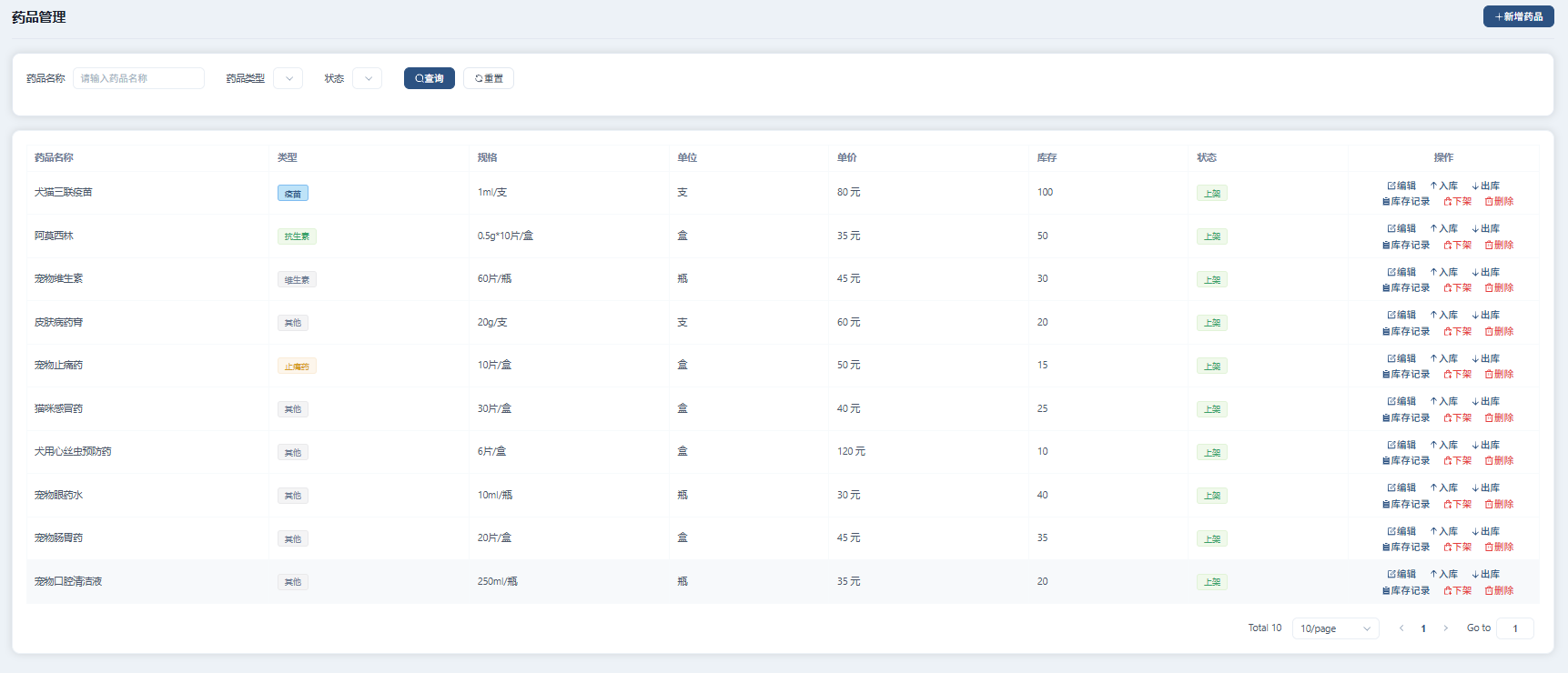The width and height of the screenshot is (1568, 673).
Task: Stock in 入库 for 犬猫三联疫苗
Action: pos(1444,186)
